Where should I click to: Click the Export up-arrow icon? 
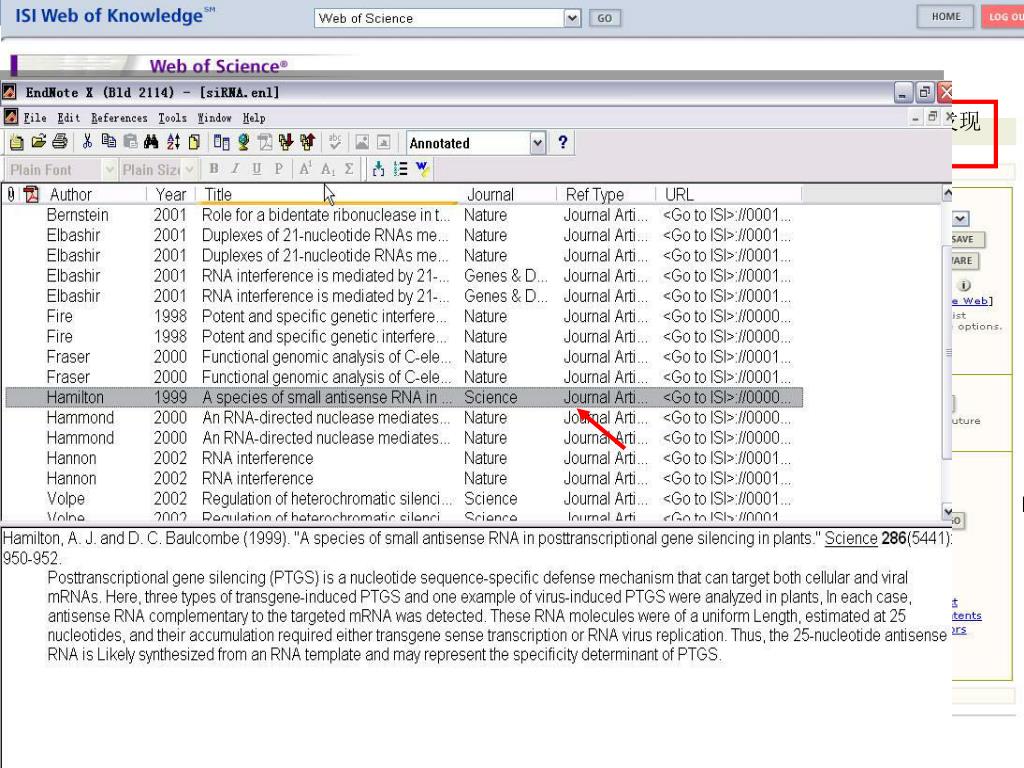pyautogui.click(x=307, y=142)
